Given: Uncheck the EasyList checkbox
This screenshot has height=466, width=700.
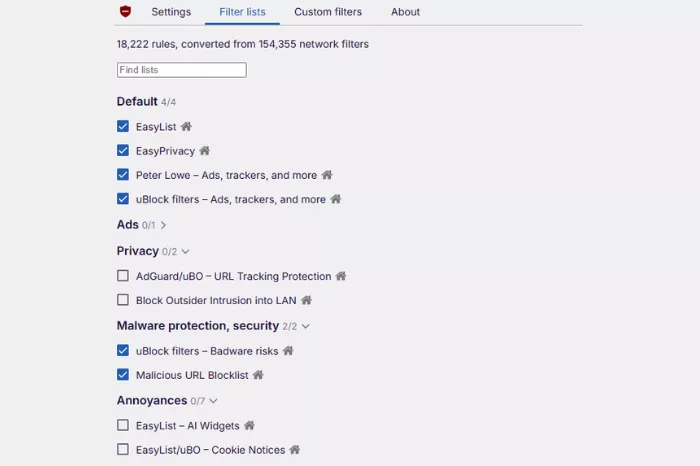Looking at the screenshot, I should pos(123,126).
